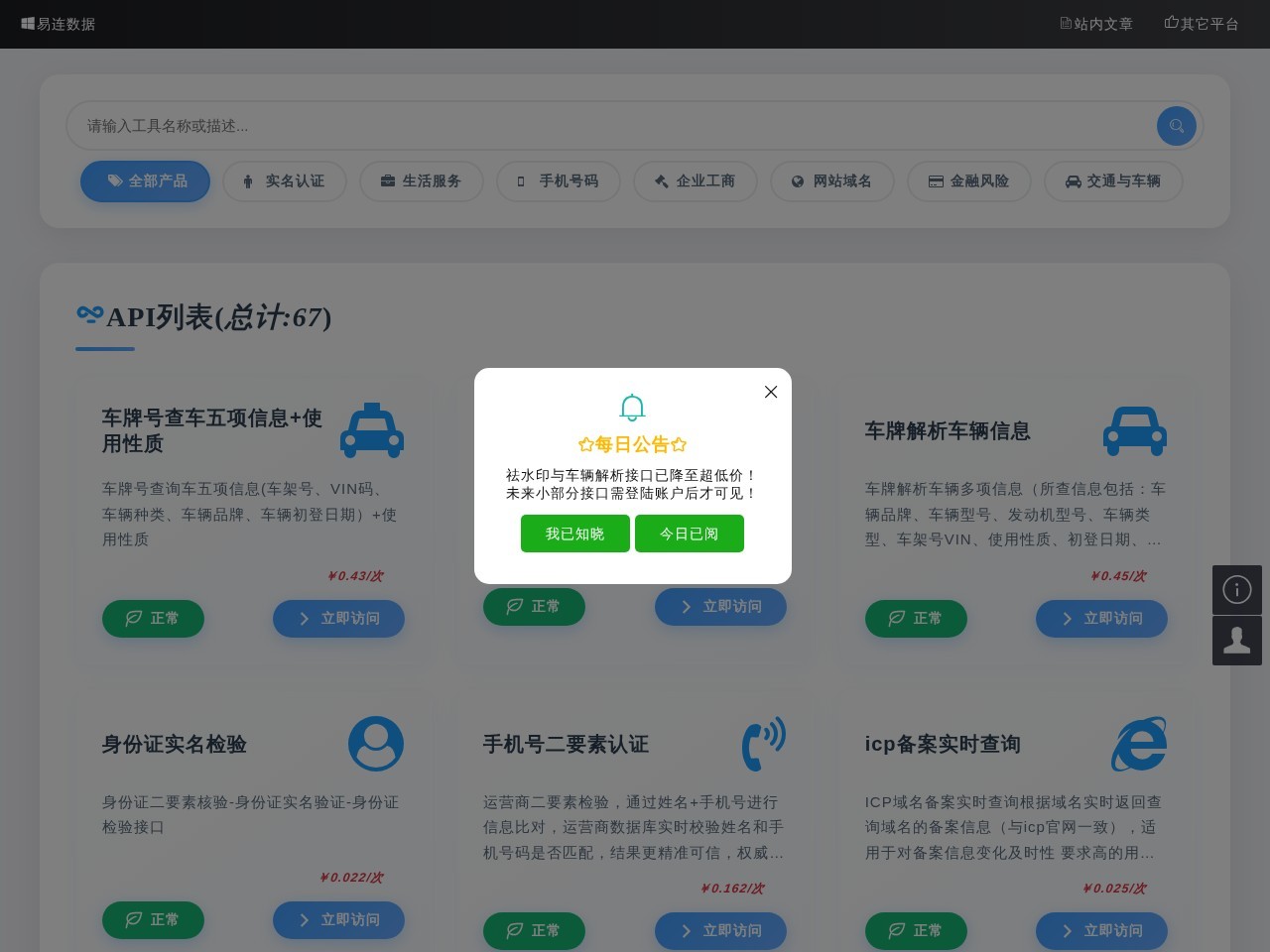This screenshot has height=952, width=1270.
Task: Click the search magnifier icon
Action: pyautogui.click(x=1177, y=126)
